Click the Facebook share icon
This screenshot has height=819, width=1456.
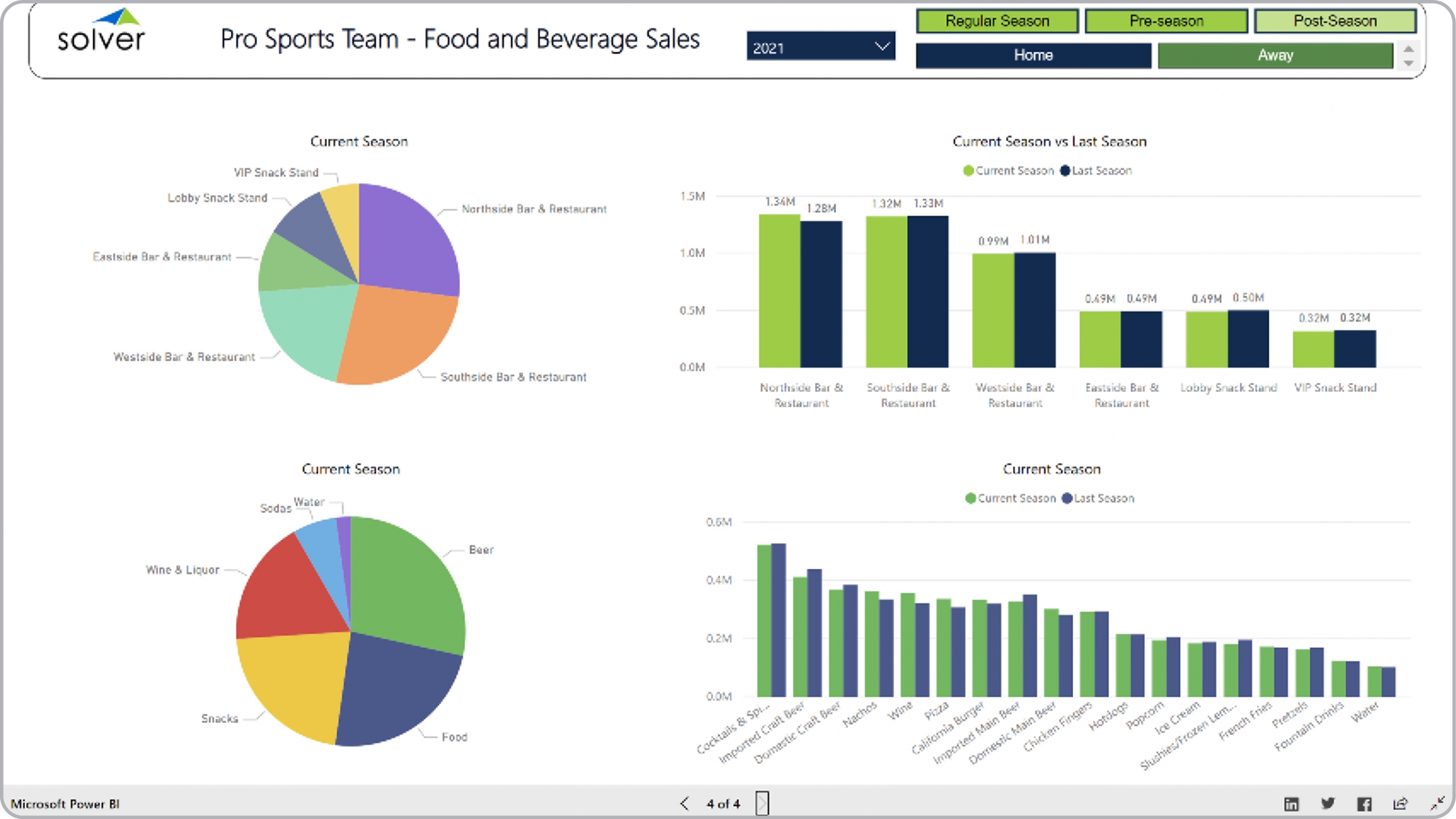click(1364, 804)
